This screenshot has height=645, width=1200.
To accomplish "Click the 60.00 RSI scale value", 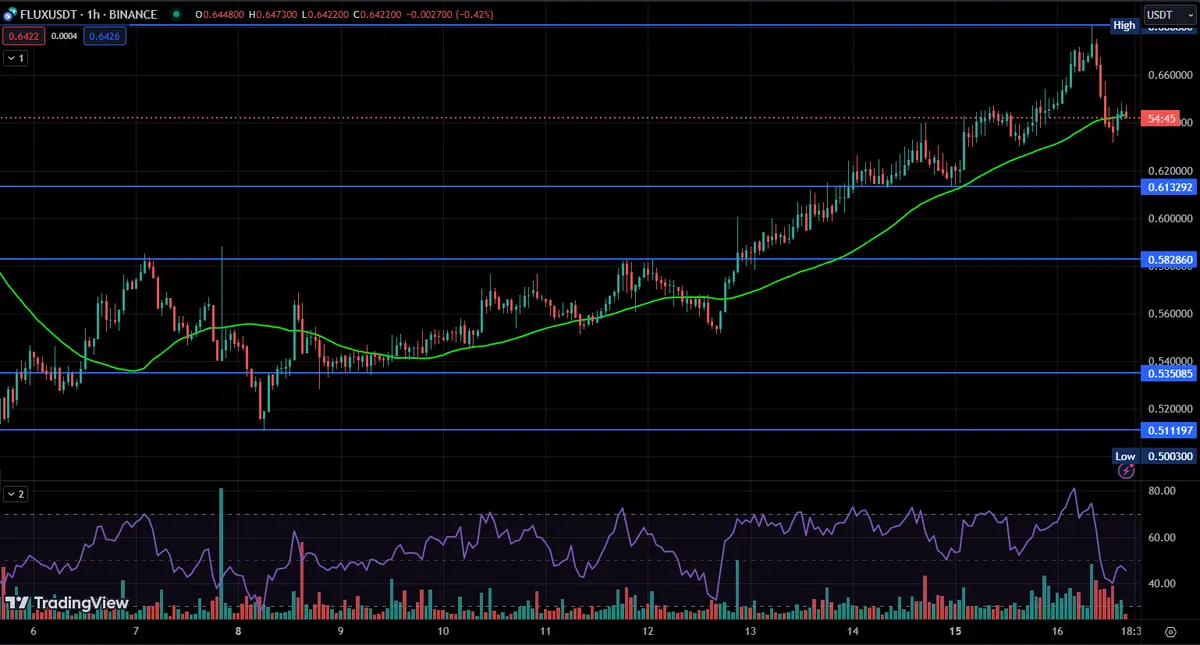I will (1161, 537).
